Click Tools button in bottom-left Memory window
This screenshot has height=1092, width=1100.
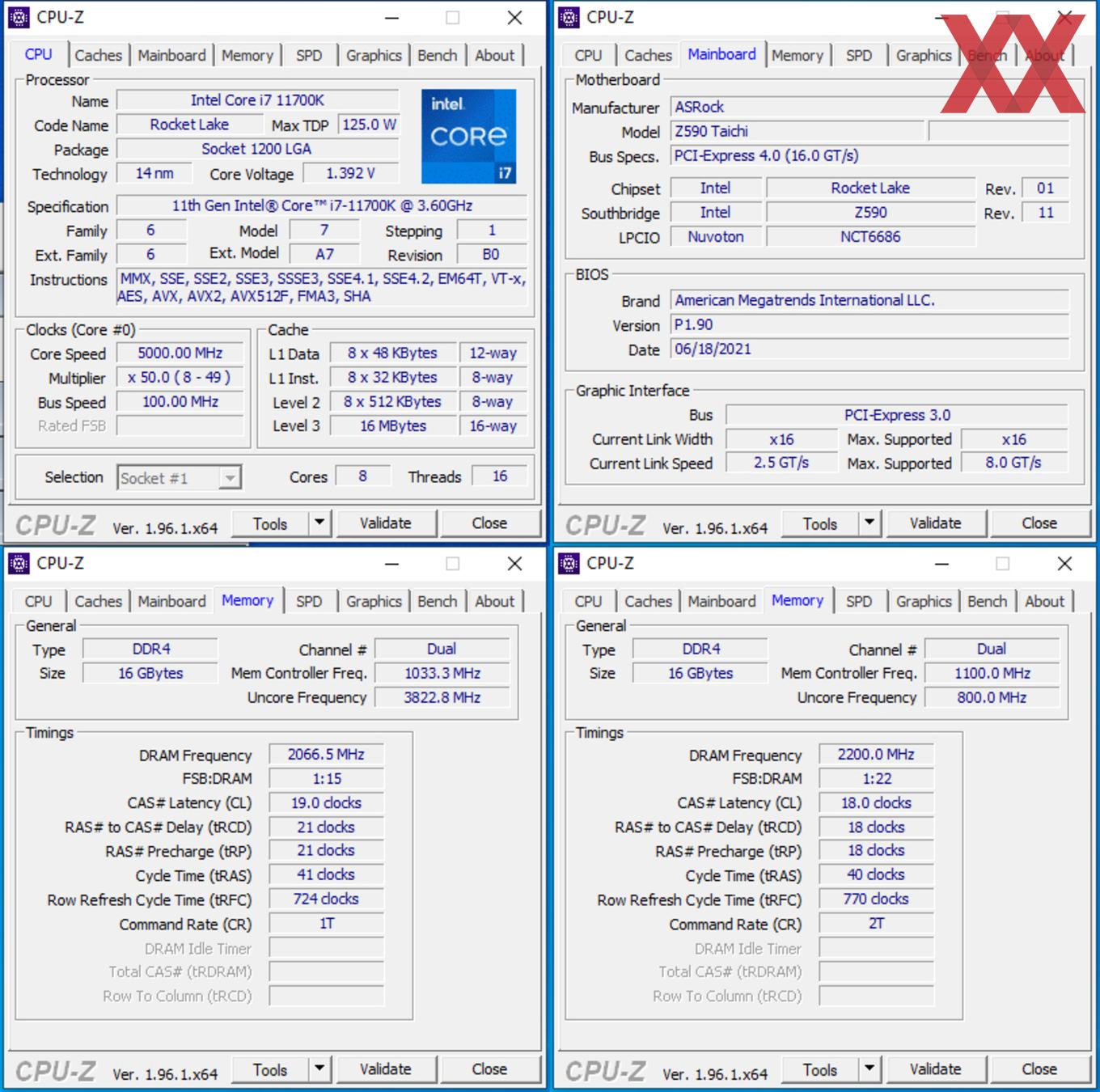270,1069
